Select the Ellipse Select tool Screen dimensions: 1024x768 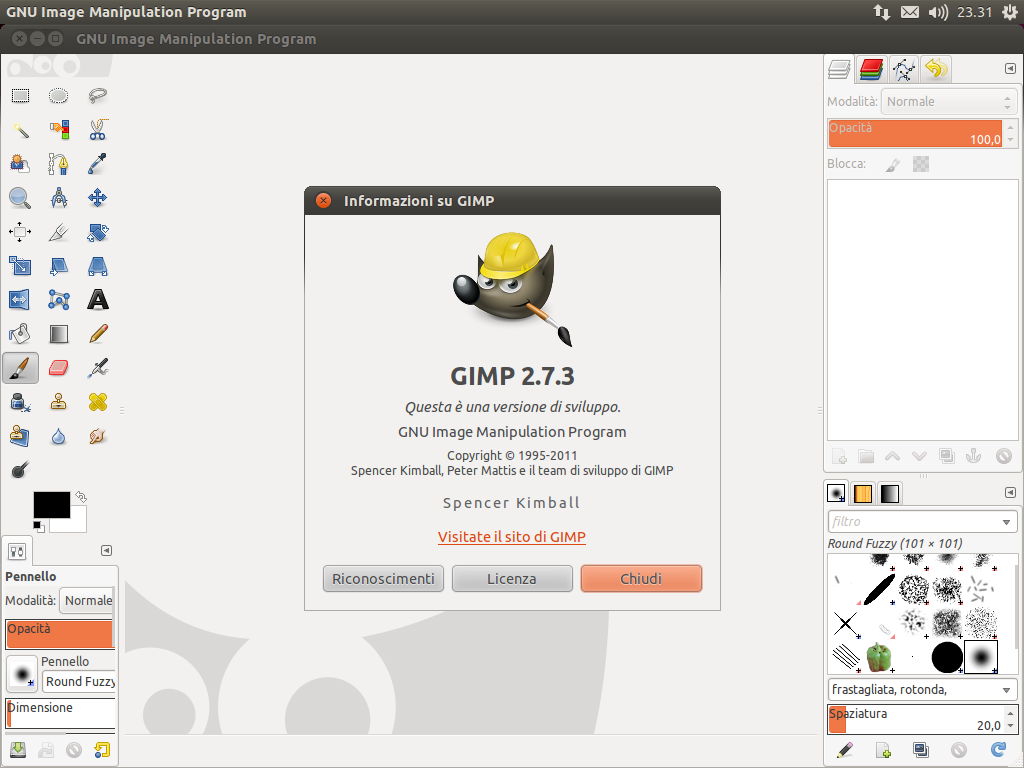click(x=59, y=96)
